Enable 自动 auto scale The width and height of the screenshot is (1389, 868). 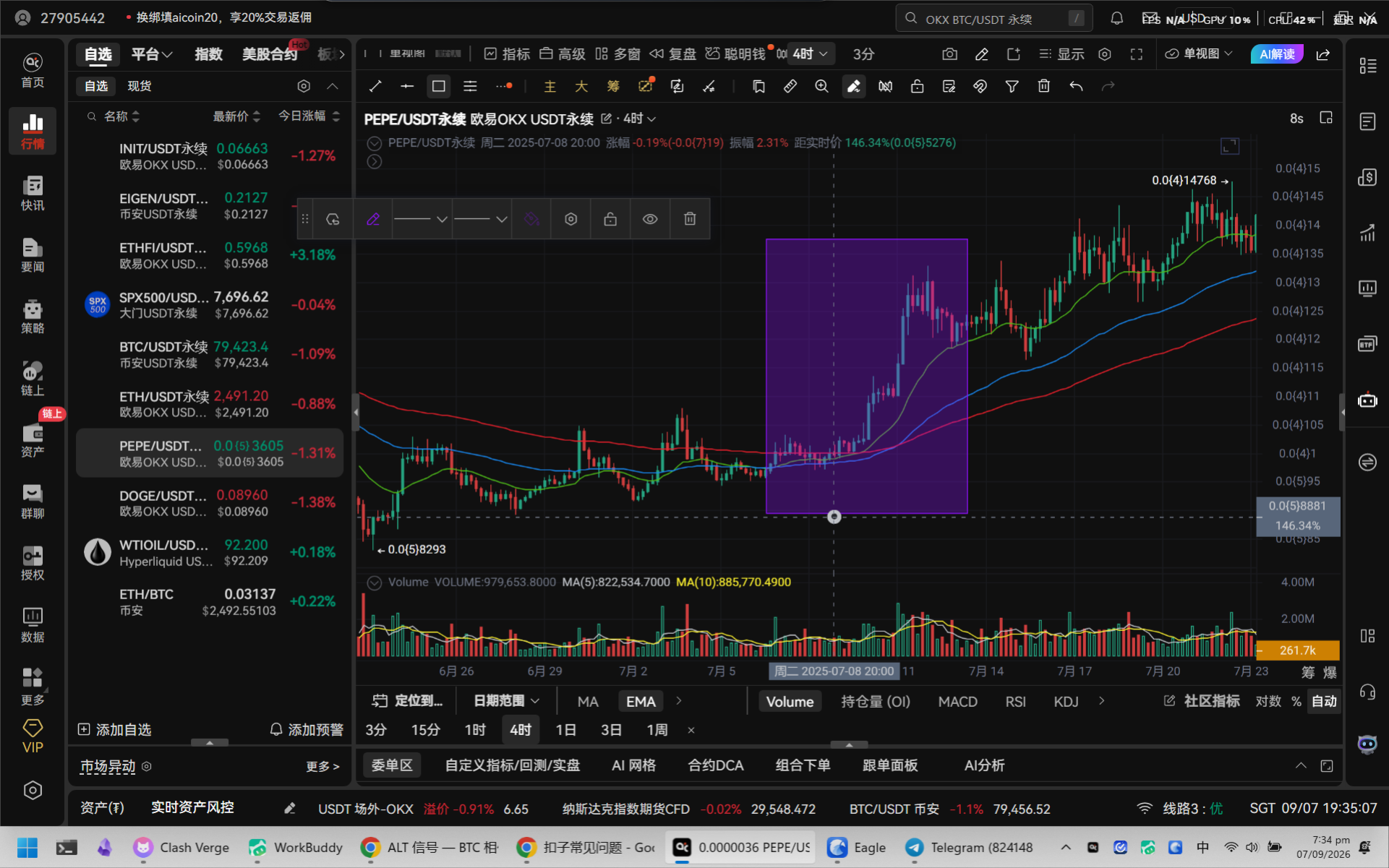pyautogui.click(x=1324, y=701)
